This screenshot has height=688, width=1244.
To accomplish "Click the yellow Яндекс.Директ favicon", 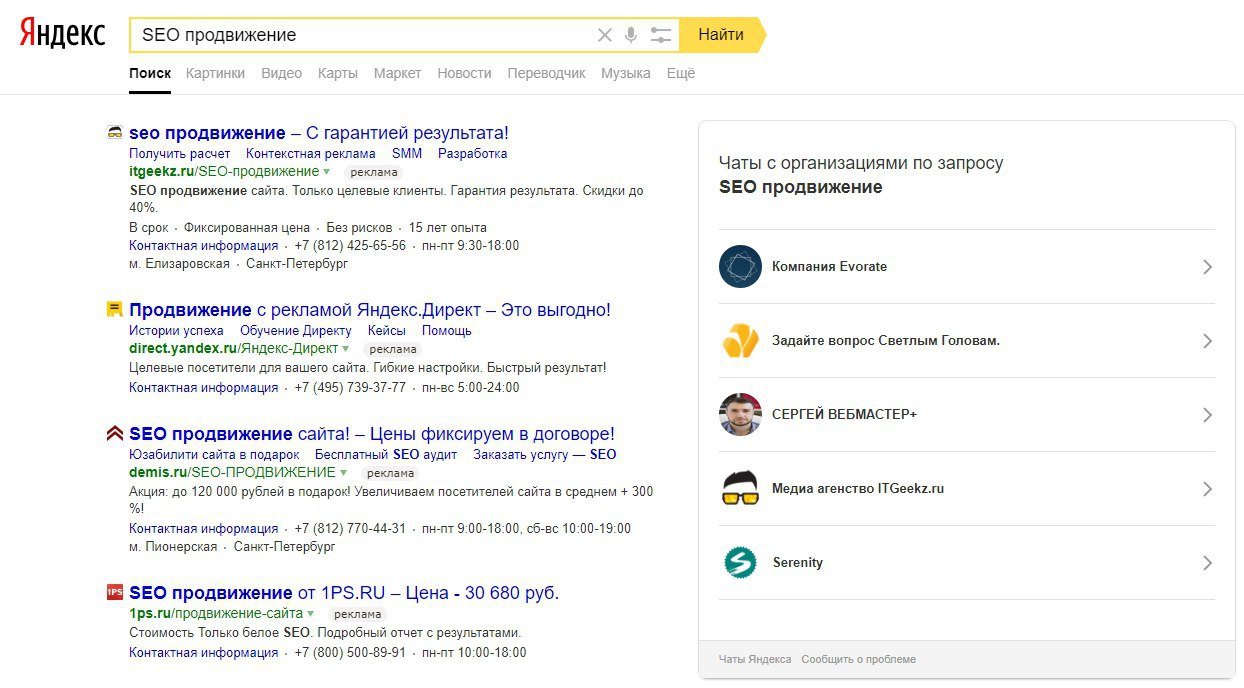I will pos(115,310).
